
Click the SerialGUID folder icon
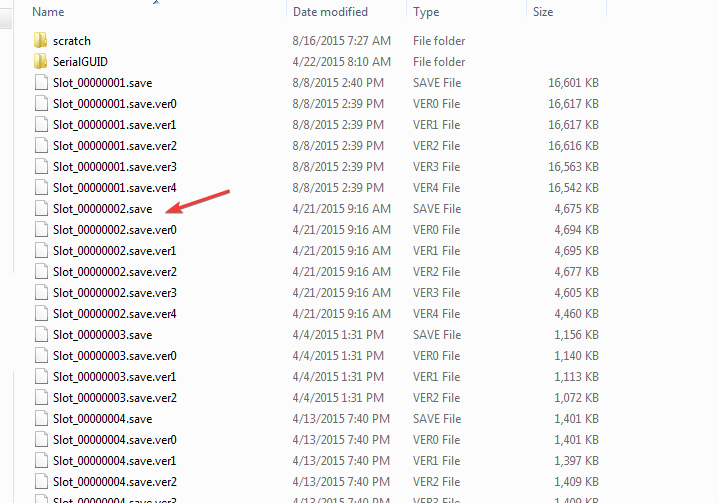click(x=40, y=61)
